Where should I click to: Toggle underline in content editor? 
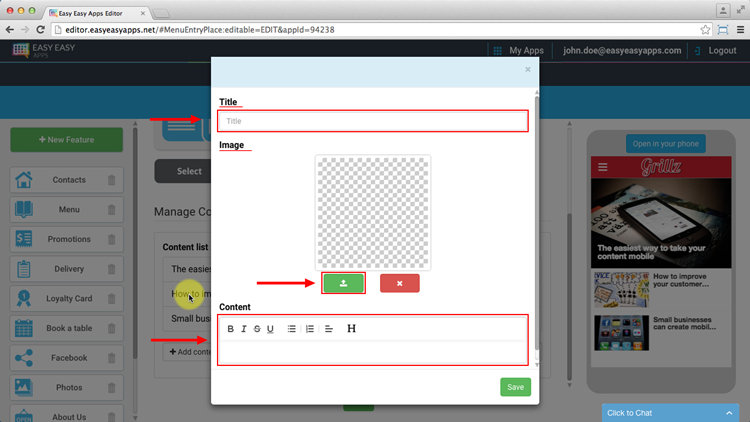tap(270, 329)
